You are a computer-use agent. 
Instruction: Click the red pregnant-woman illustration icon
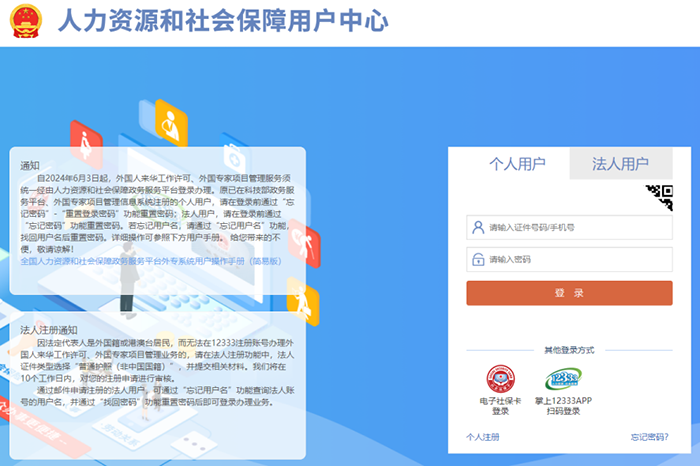click(86, 144)
